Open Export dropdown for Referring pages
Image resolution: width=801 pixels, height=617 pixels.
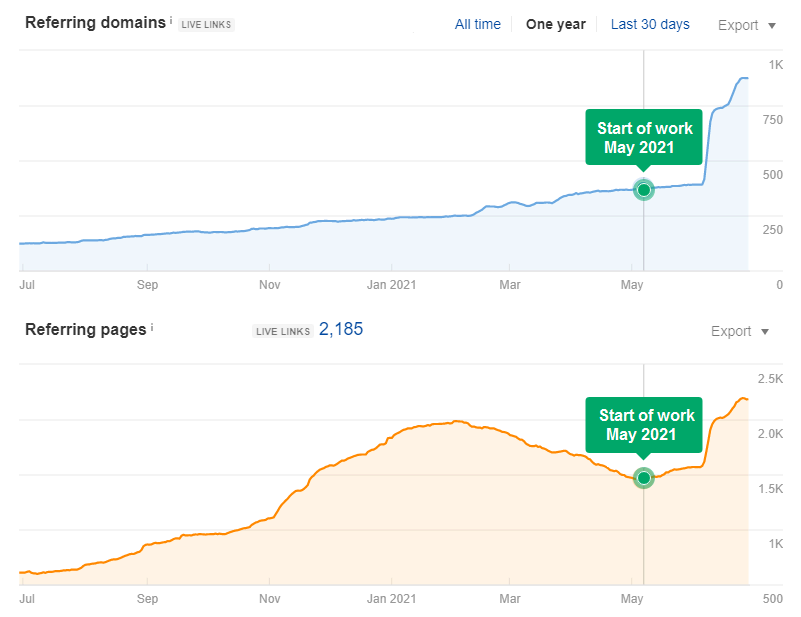[739, 331]
